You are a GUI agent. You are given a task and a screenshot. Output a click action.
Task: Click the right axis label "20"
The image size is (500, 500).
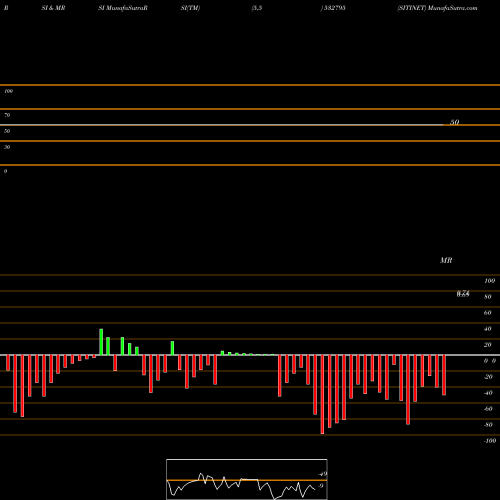487,345
